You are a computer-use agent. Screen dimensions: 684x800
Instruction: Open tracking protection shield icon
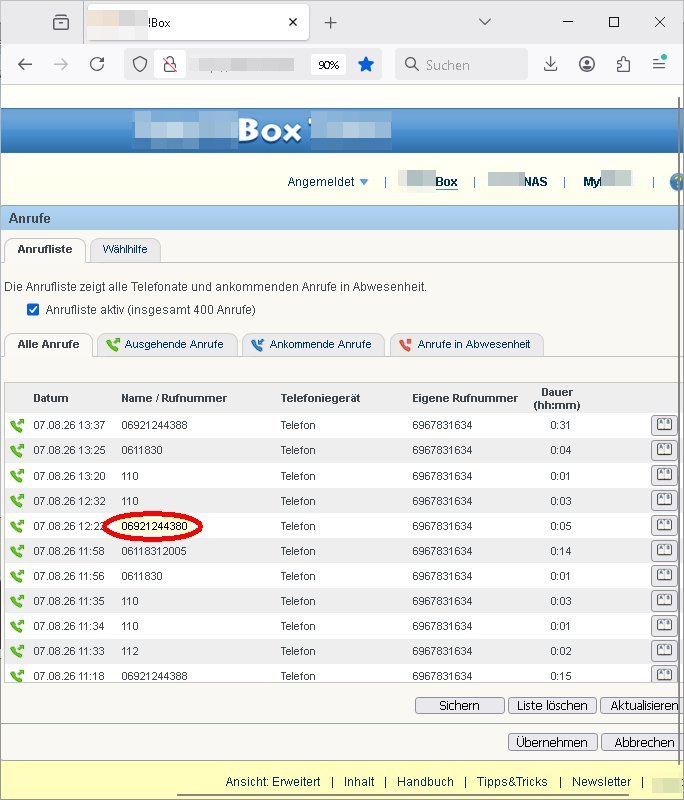click(x=139, y=64)
